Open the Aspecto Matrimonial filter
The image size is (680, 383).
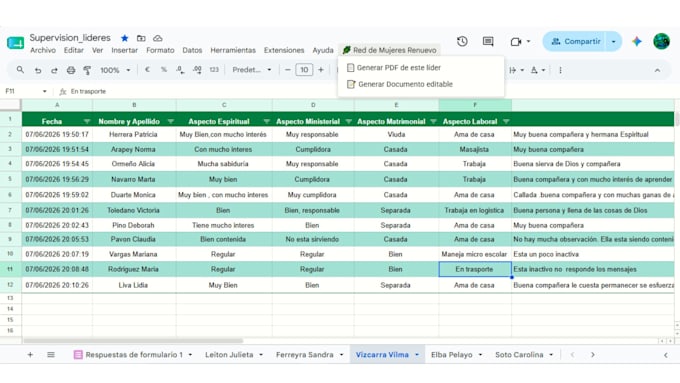(433, 121)
